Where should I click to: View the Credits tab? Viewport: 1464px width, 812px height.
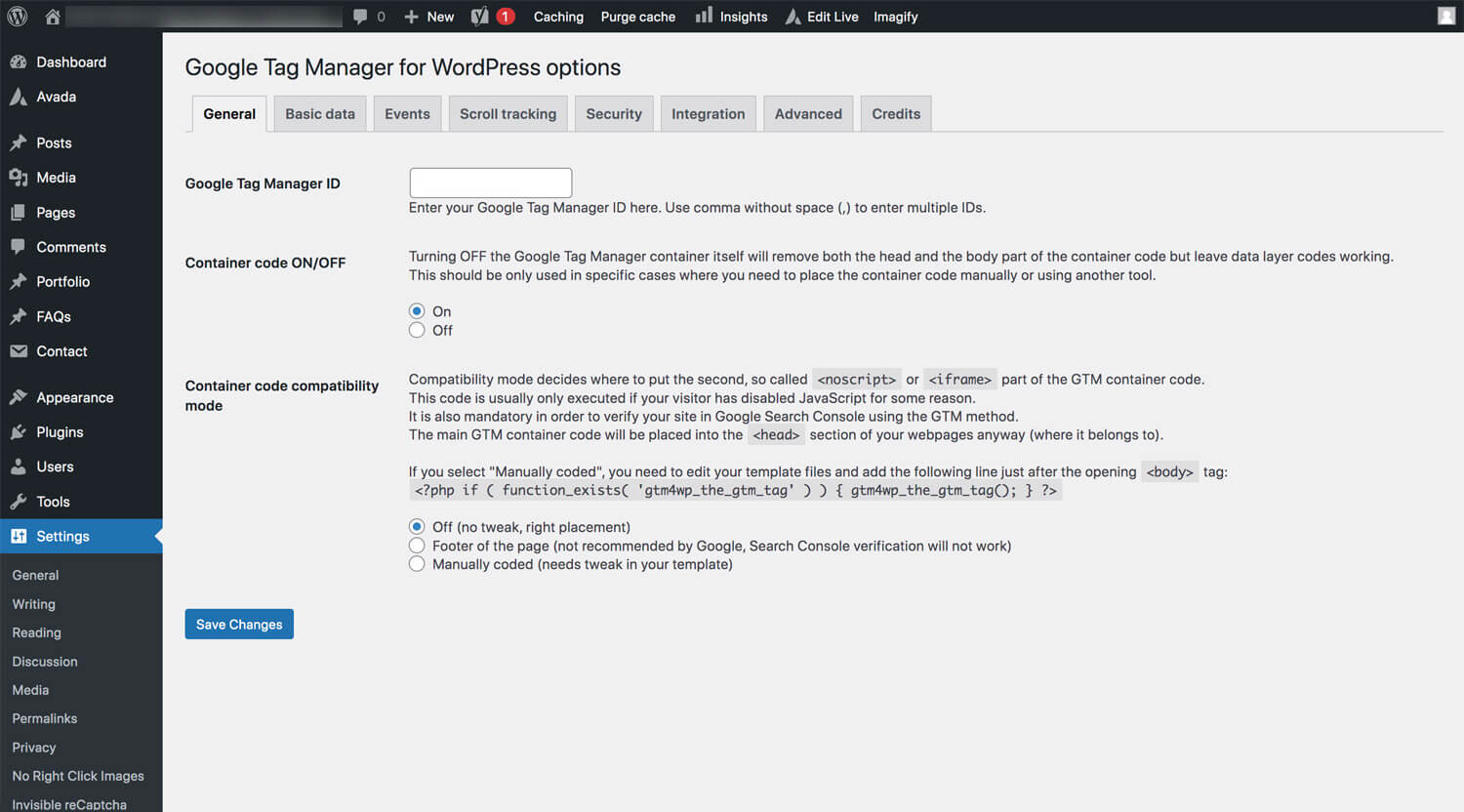tap(896, 114)
